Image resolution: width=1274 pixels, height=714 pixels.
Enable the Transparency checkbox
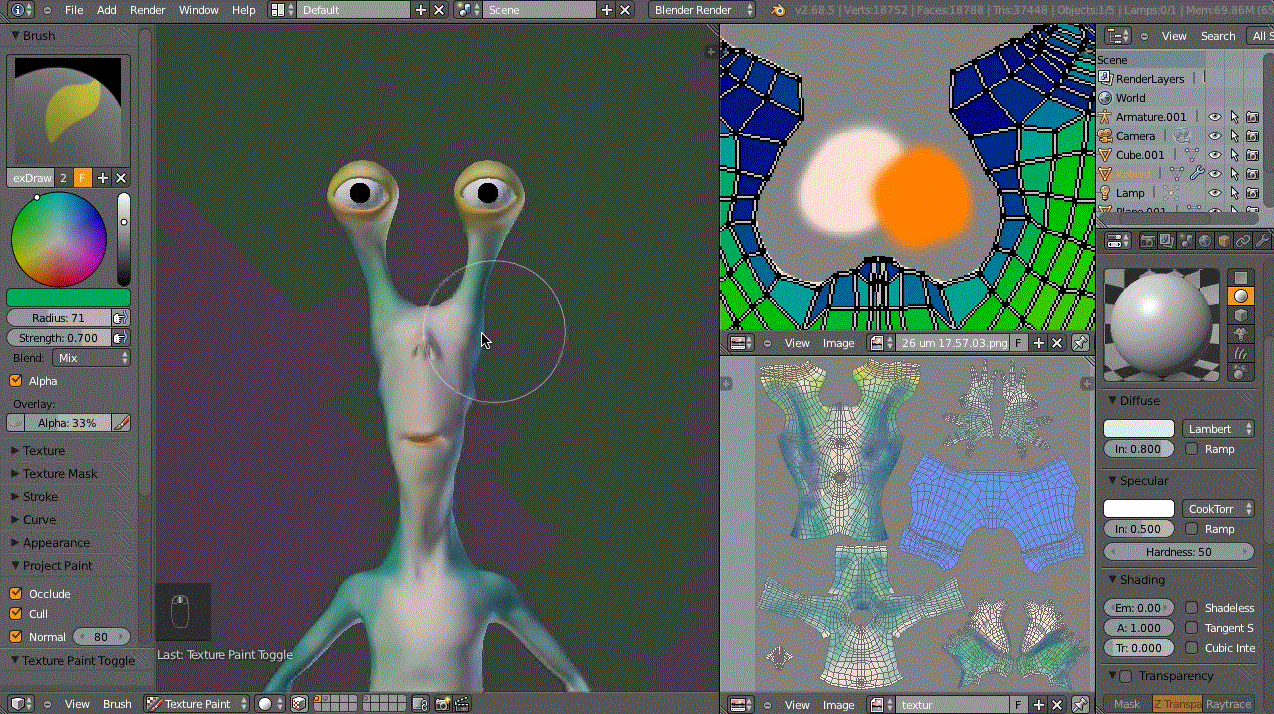1125,676
